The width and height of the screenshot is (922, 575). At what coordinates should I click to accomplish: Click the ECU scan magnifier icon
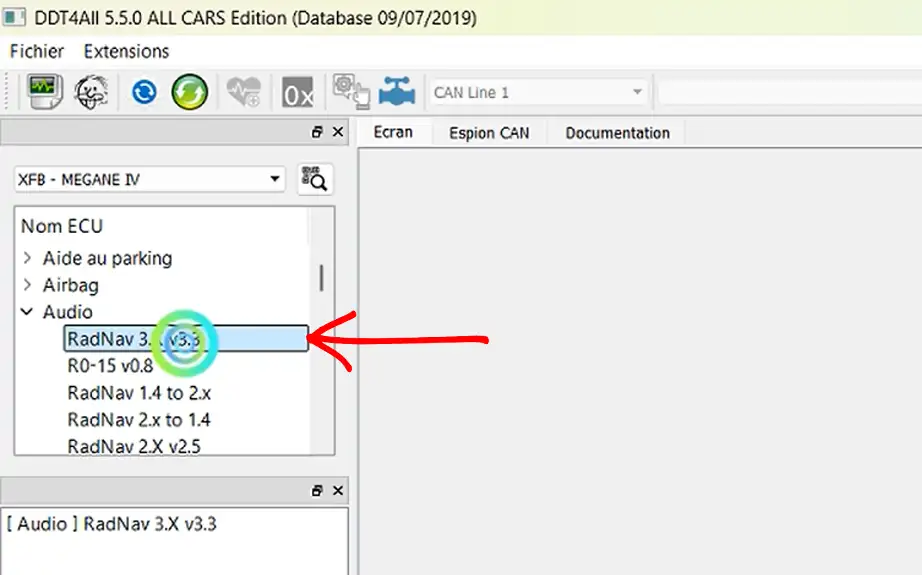tap(315, 179)
